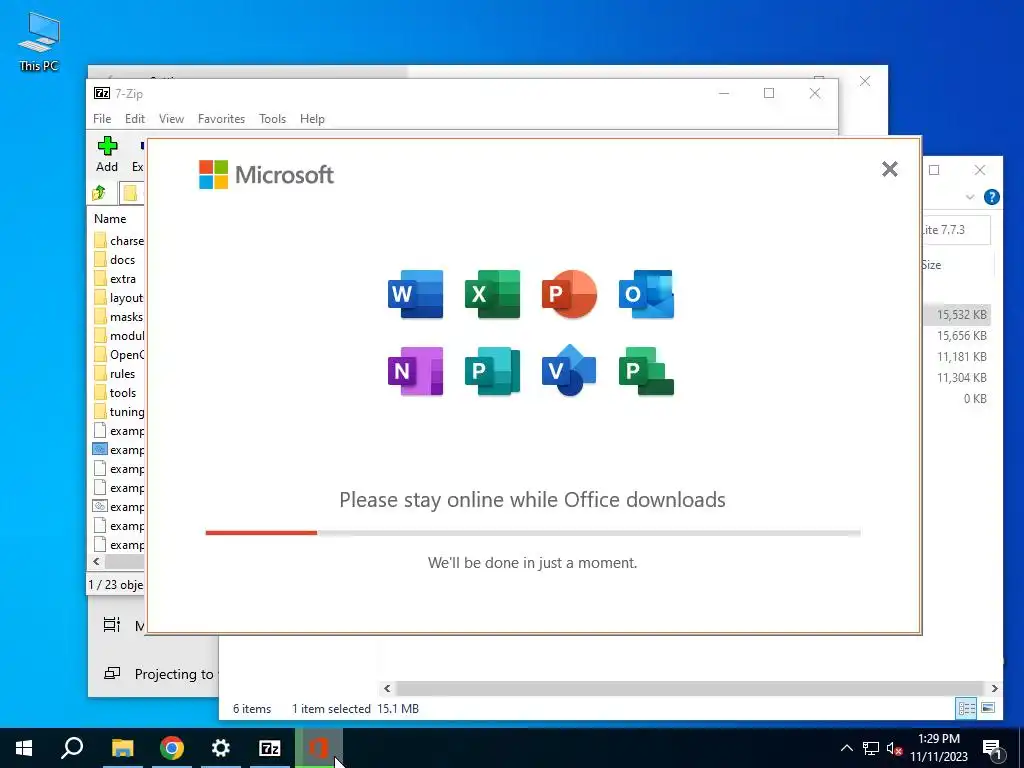Screen dimensions: 1024x768
Task: Open Settings from the taskbar
Action: (x=221, y=748)
